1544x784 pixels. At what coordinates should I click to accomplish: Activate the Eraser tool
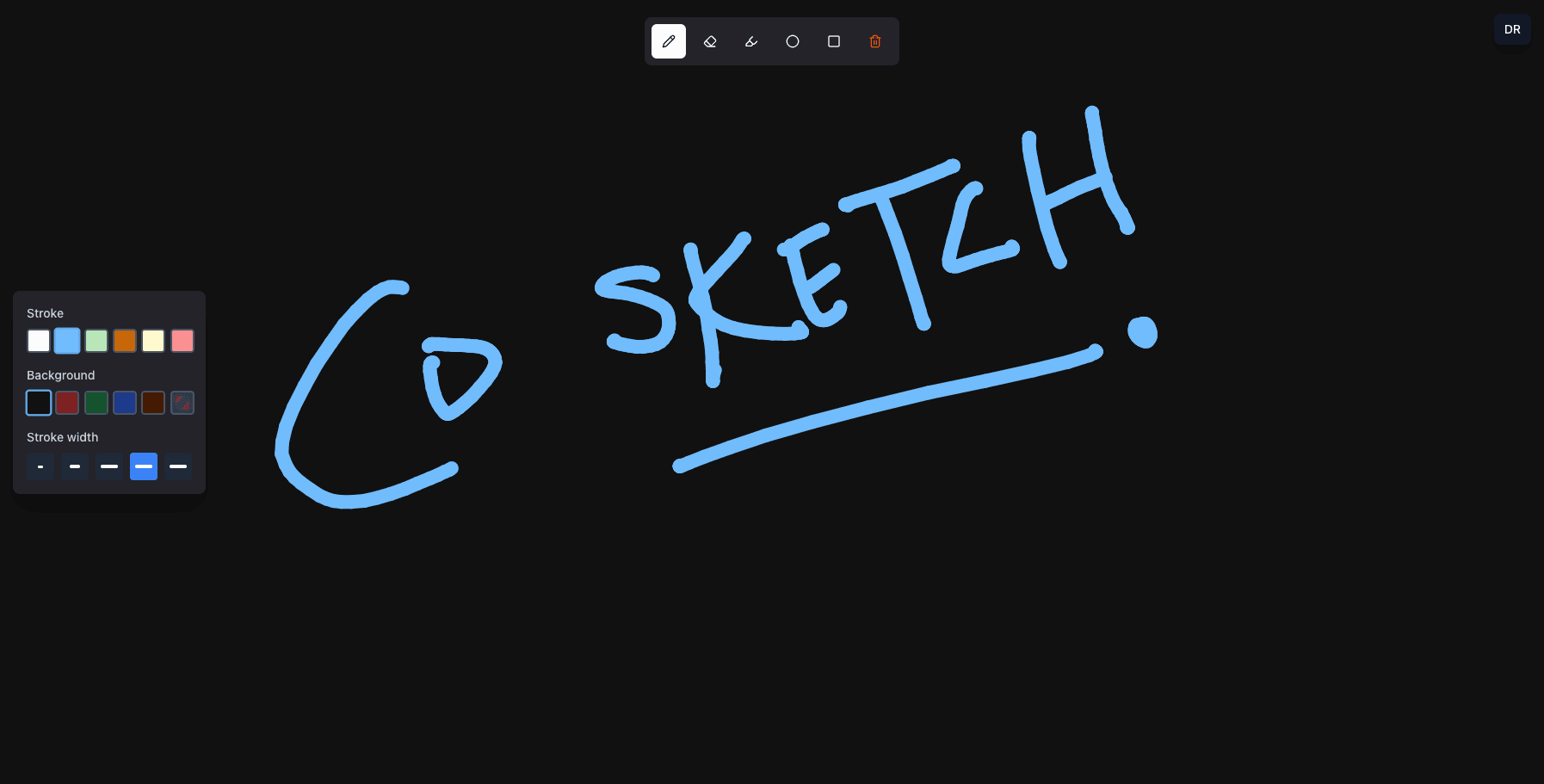coord(710,41)
